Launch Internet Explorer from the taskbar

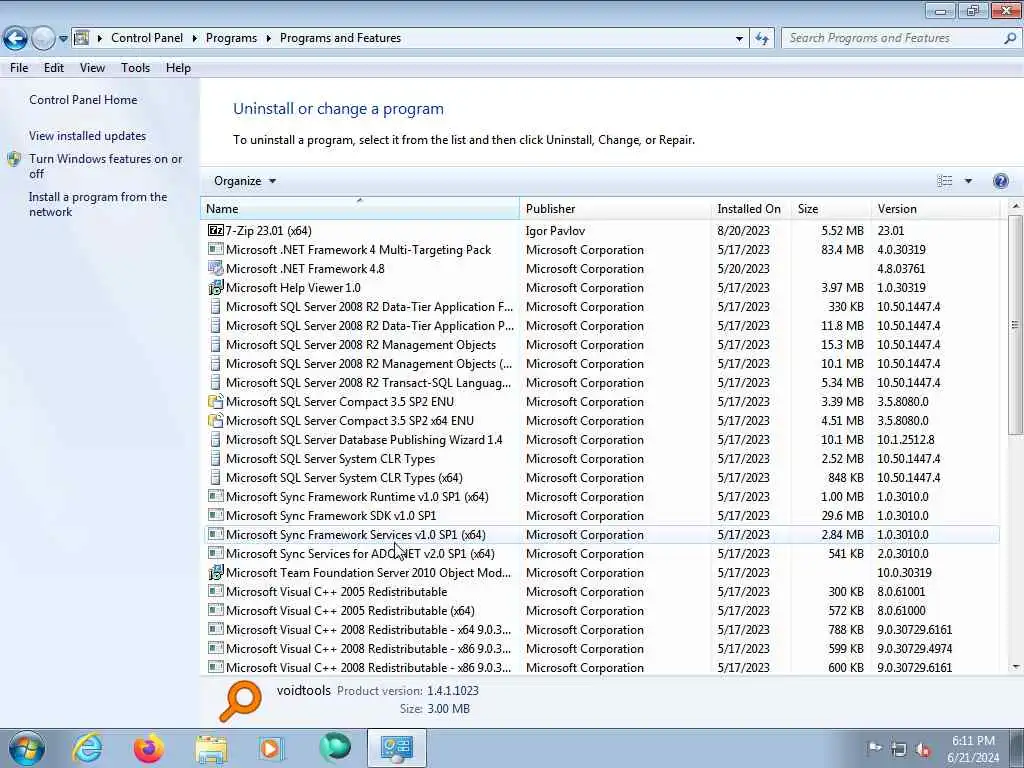(87, 748)
